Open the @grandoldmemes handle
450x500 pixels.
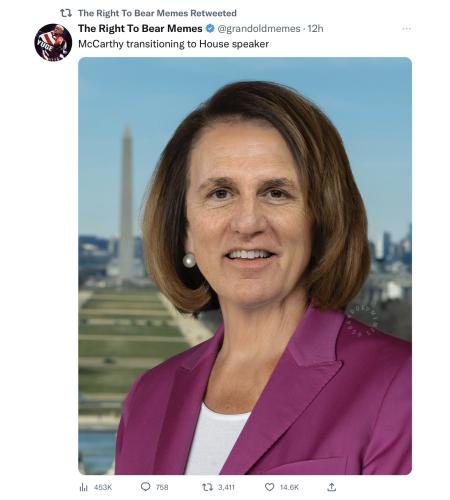[259, 29]
